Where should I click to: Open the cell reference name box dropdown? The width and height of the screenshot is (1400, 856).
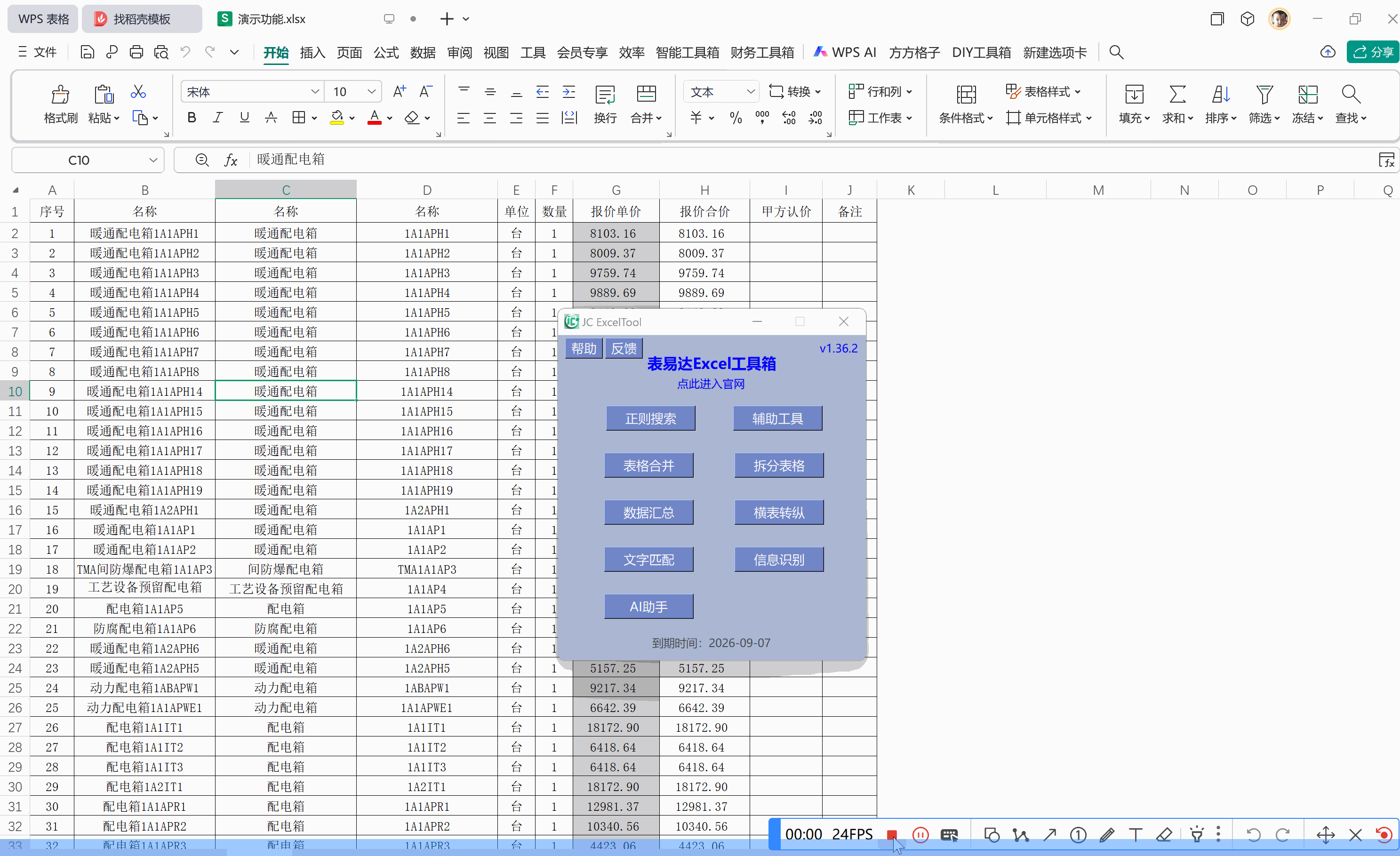[153, 160]
